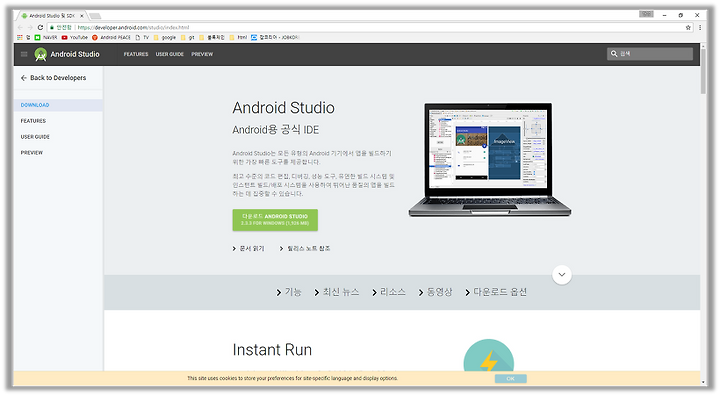Click the Android Studio logo icon
The width and height of the screenshot is (720, 396).
coord(41,55)
